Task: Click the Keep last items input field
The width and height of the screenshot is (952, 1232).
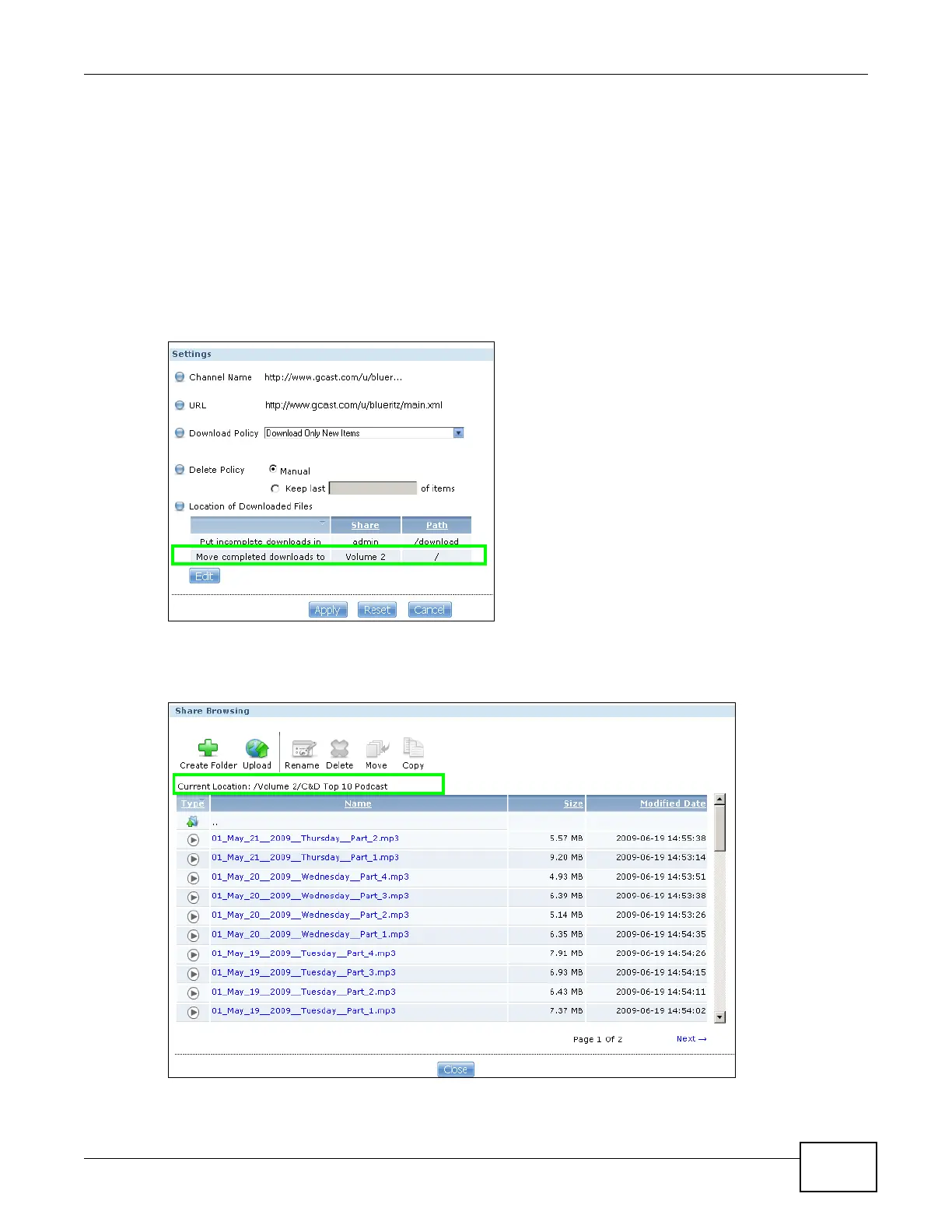Action: pyautogui.click(x=373, y=488)
